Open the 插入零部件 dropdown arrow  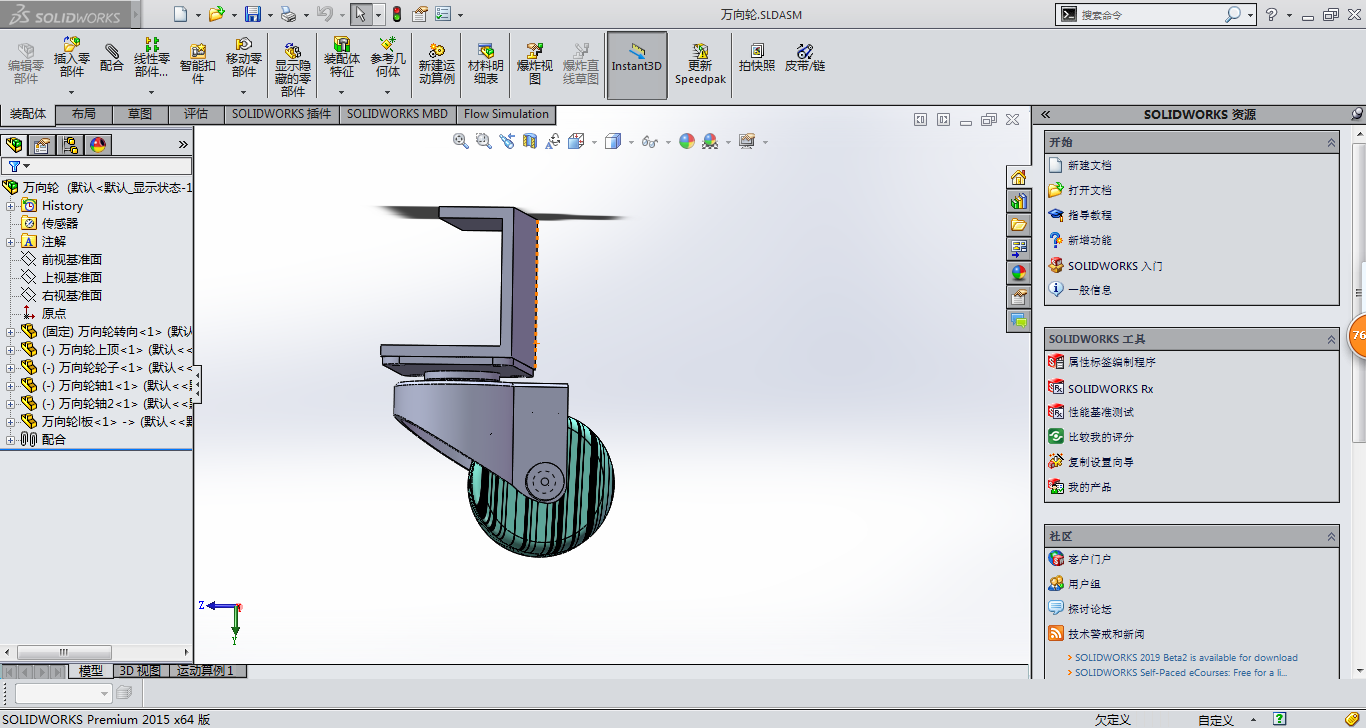[71, 92]
